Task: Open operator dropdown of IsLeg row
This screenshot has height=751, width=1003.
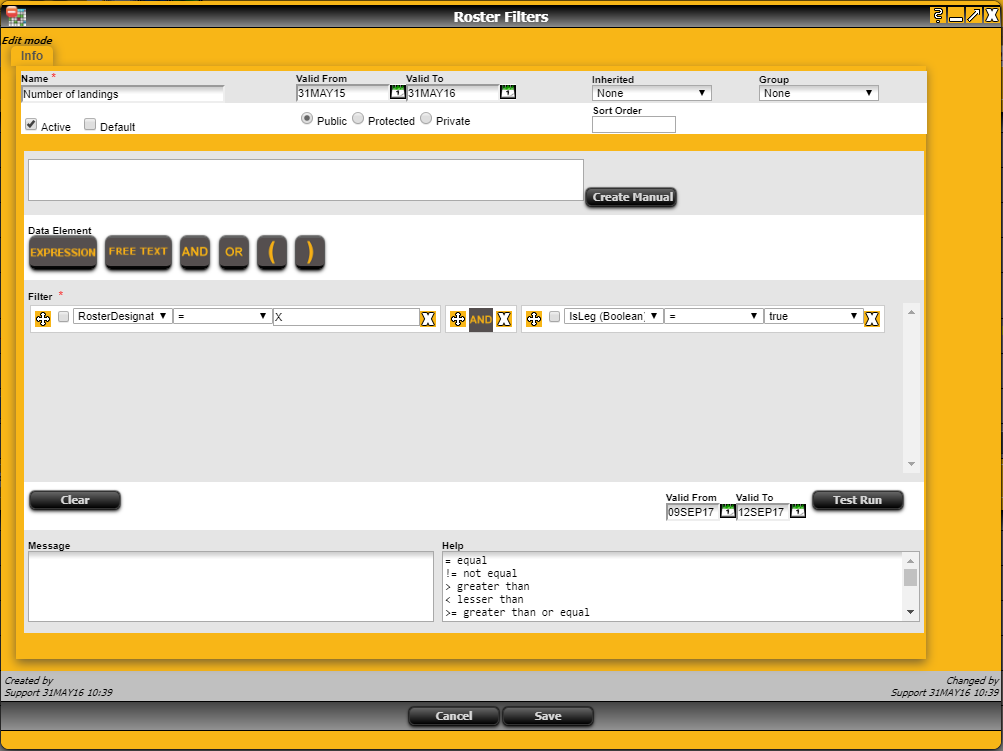Action: (714, 316)
